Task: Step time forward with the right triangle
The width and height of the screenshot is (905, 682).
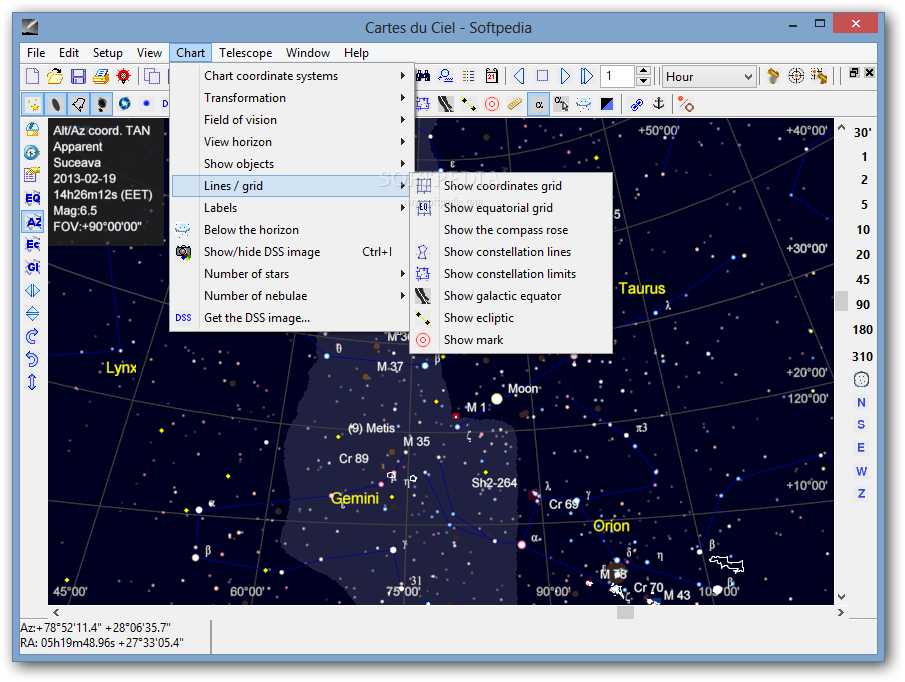Action: click(565, 76)
